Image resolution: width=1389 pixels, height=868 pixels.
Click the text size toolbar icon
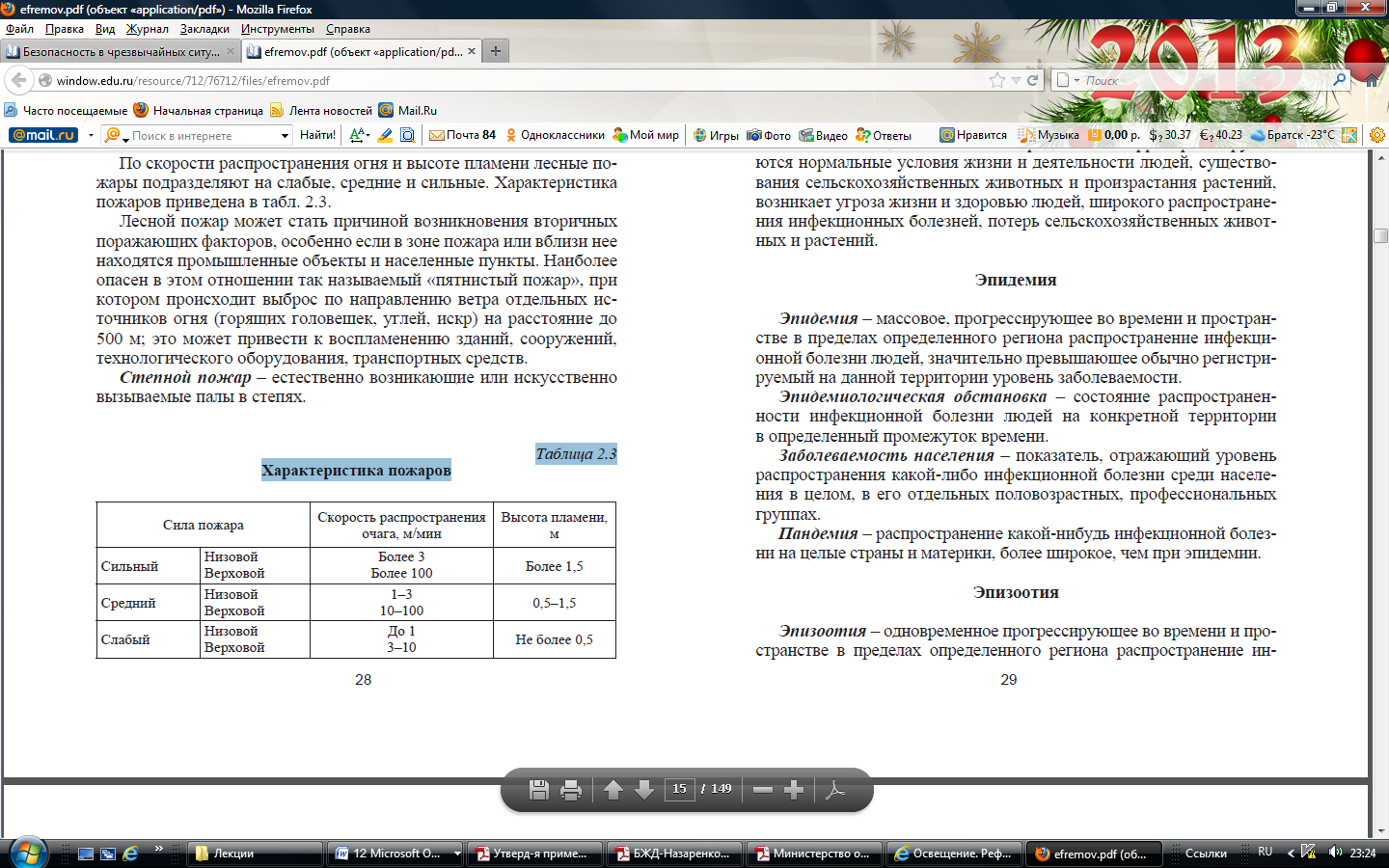point(359,135)
